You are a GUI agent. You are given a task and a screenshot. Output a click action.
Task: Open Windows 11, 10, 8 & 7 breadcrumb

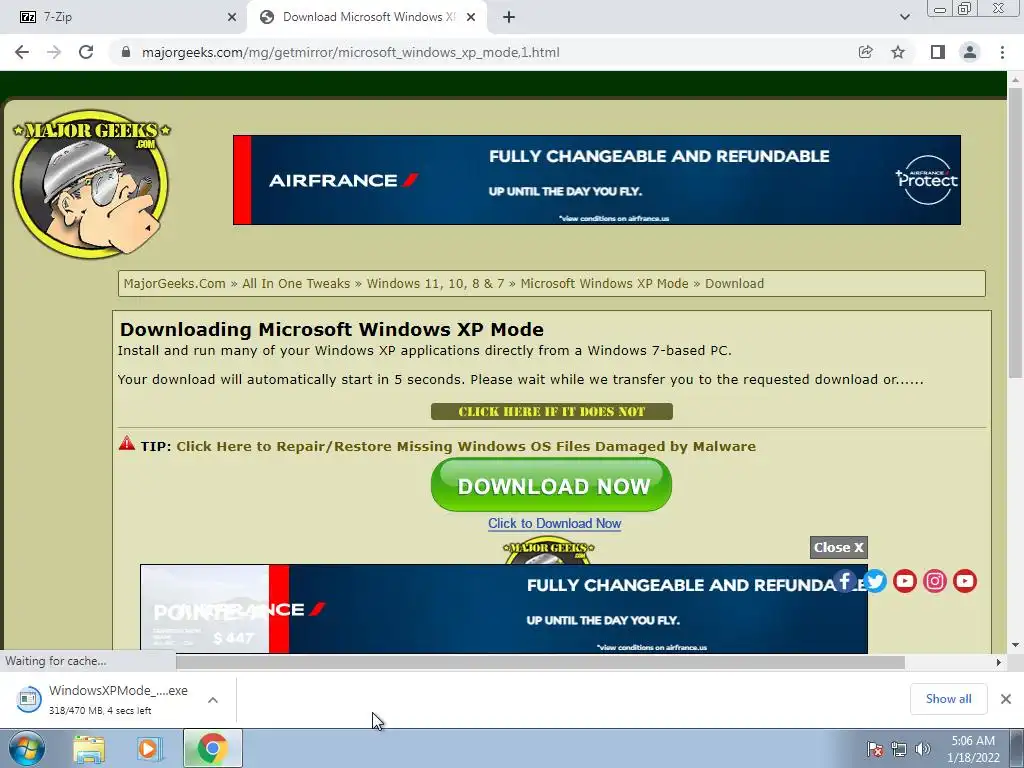435,283
